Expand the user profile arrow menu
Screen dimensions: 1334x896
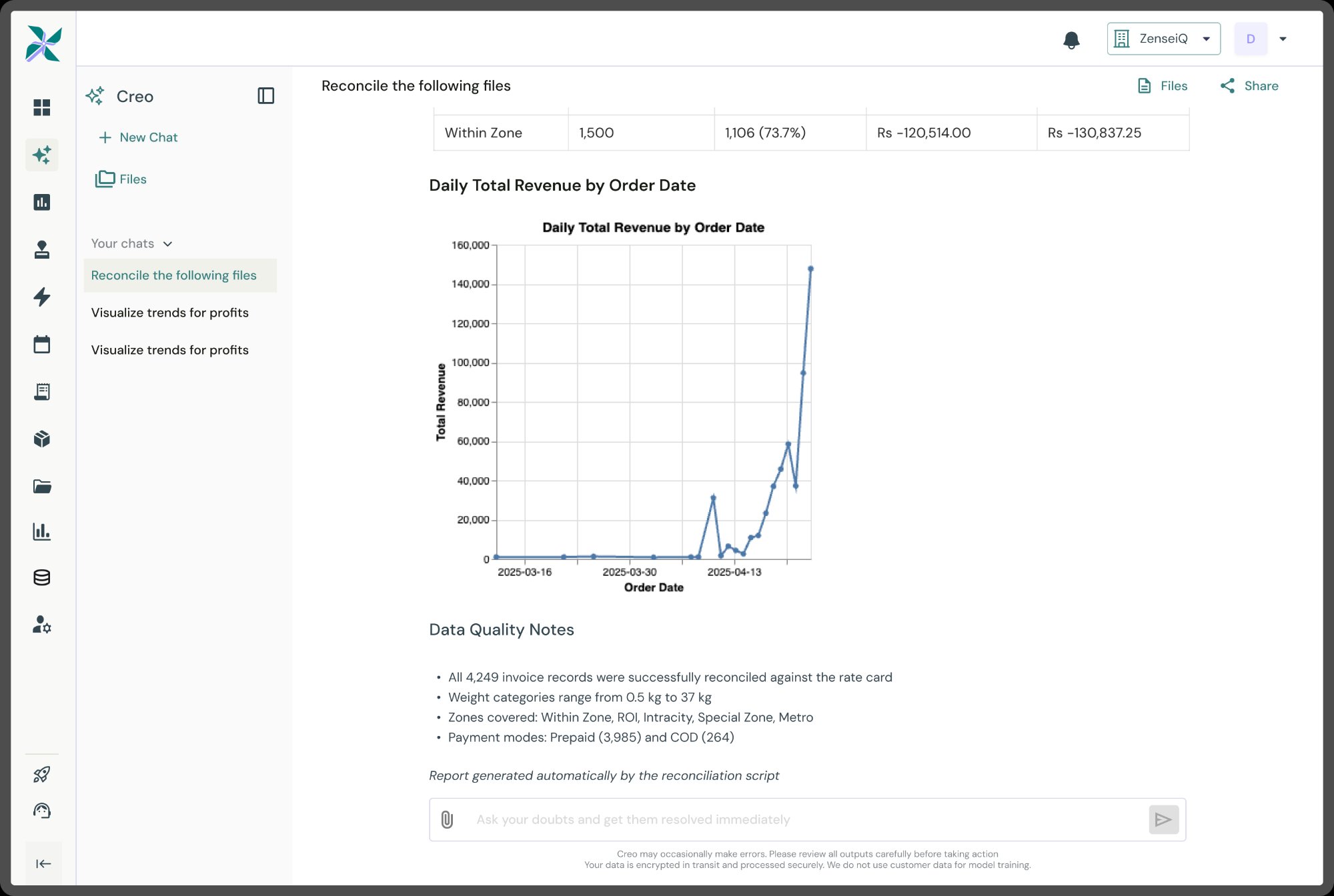pyautogui.click(x=1283, y=39)
